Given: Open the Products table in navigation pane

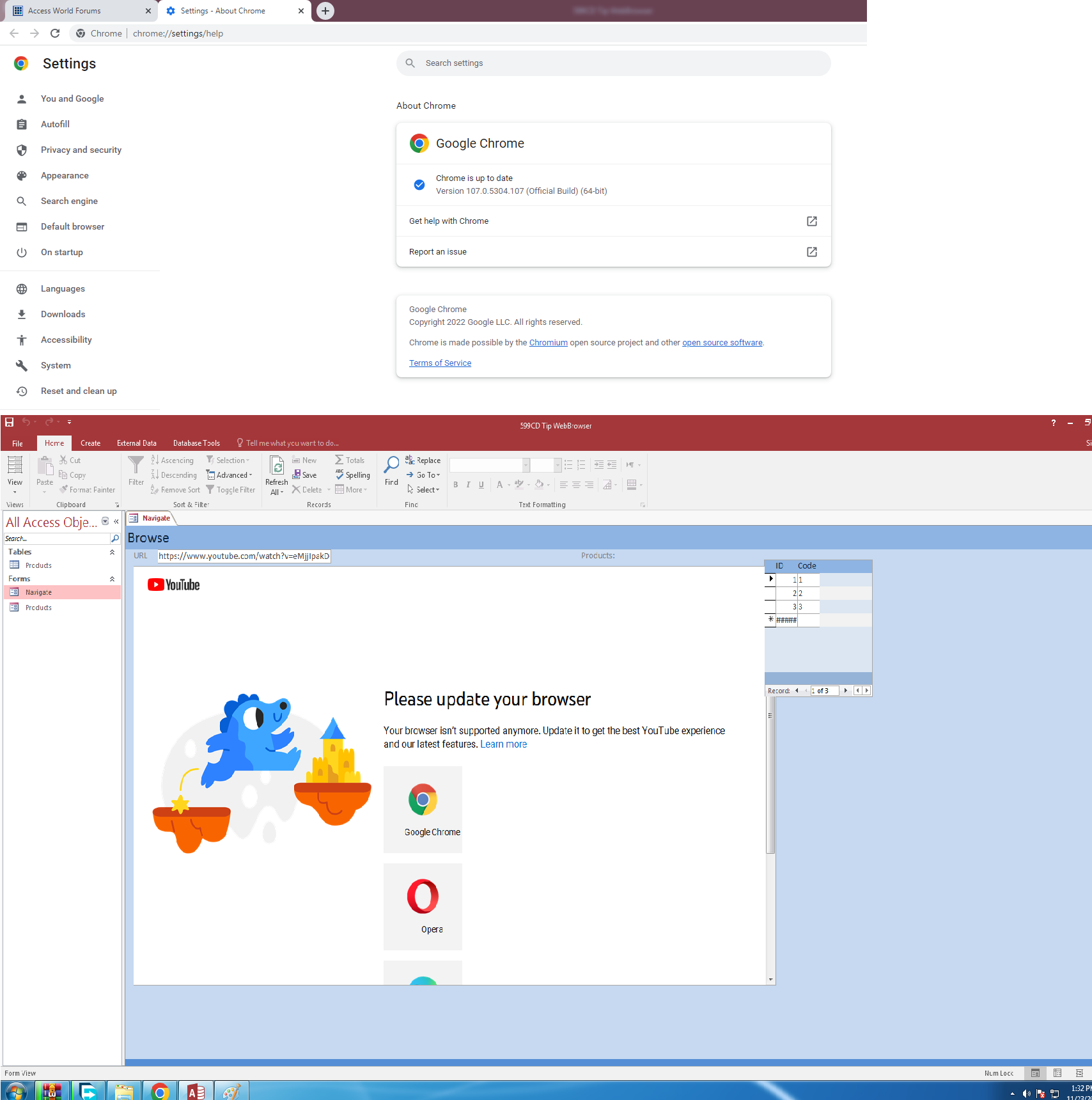Looking at the screenshot, I should [x=62, y=565].
